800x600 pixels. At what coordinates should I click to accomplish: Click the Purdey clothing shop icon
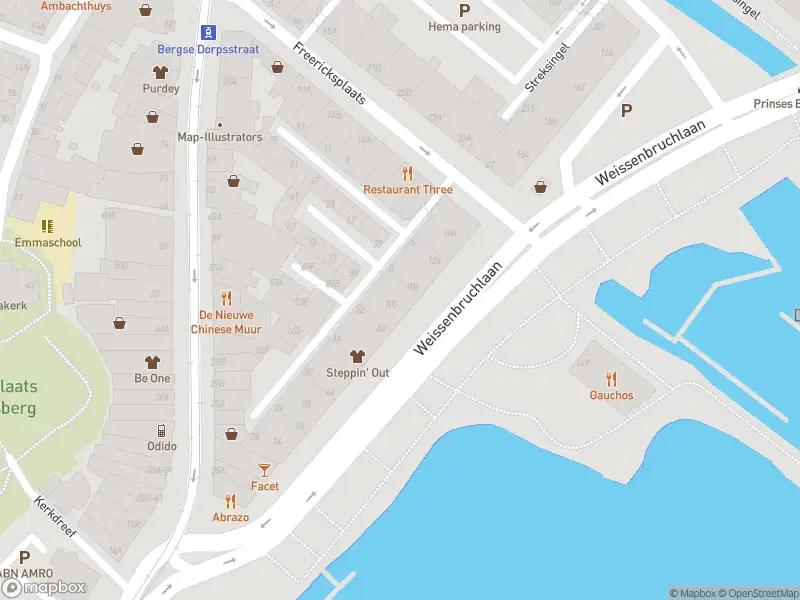pos(160,72)
